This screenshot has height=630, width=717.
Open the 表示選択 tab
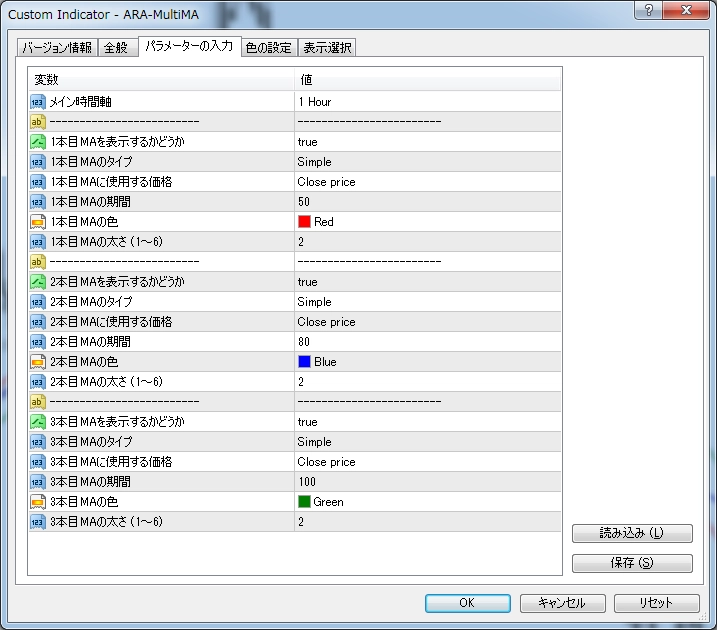tap(327, 48)
